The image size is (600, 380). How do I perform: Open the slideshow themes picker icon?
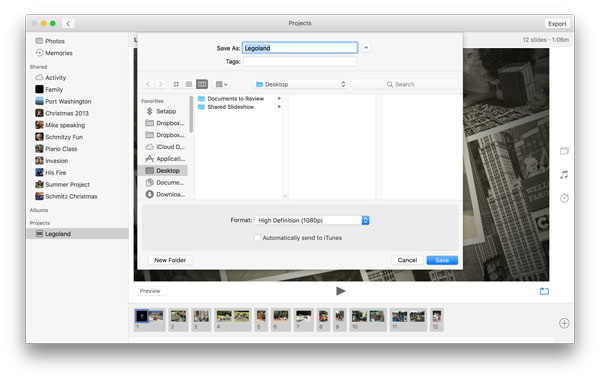[x=564, y=151]
